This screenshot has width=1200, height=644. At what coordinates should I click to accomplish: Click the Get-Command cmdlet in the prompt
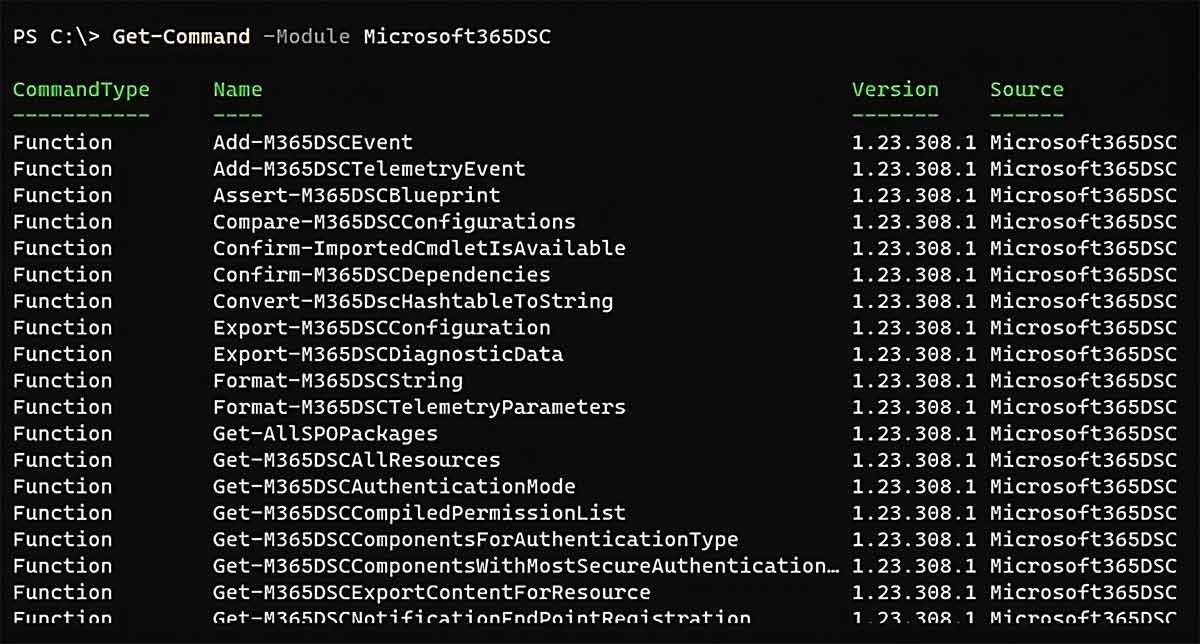181,37
